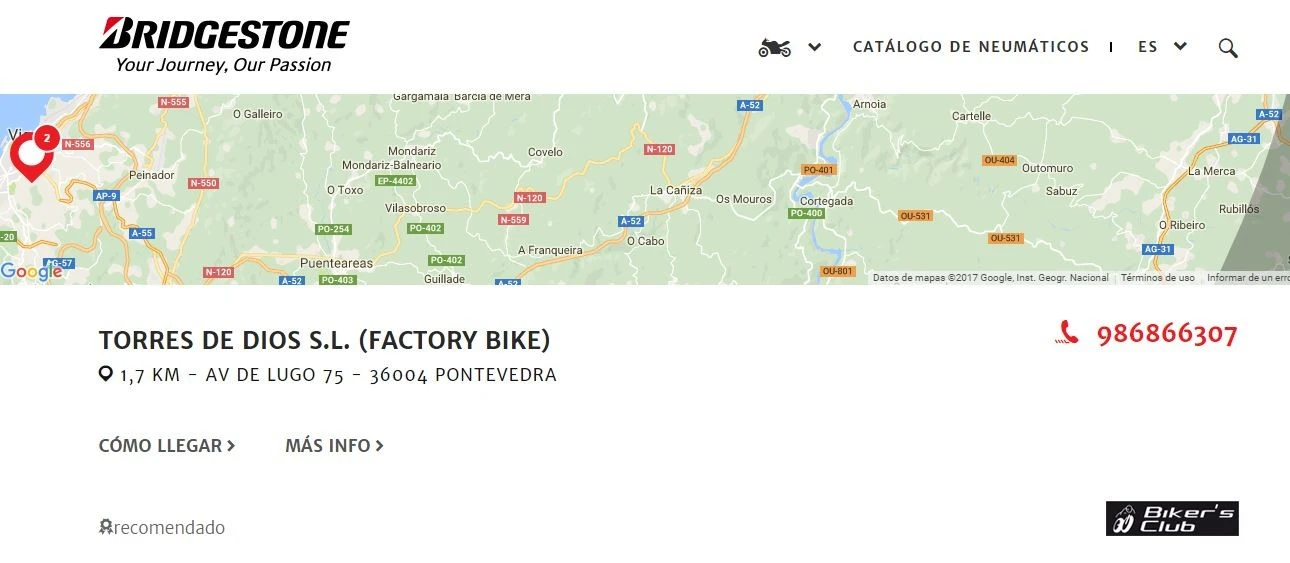Click La Cañiza on the map
The width and height of the screenshot is (1290, 563).
point(676,190)
